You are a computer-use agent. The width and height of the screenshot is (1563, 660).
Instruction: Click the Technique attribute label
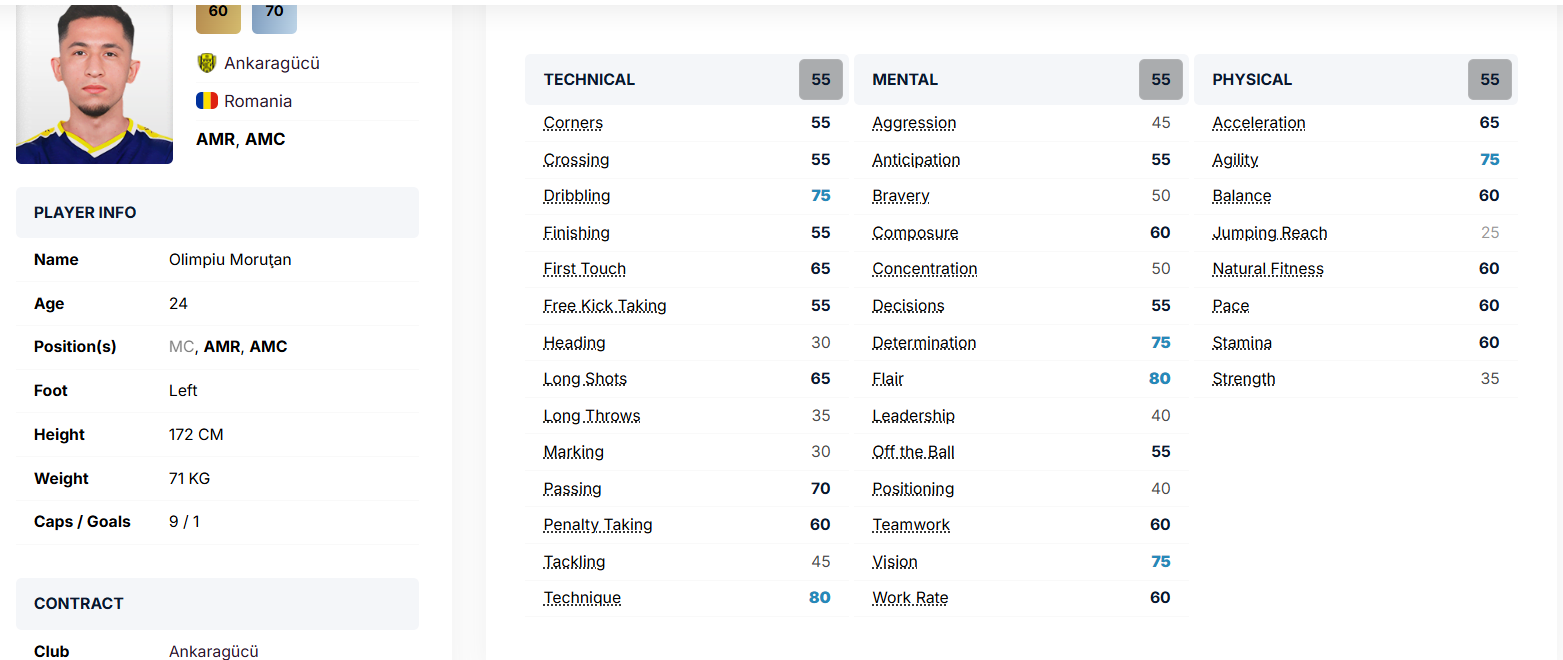(582, 598)
